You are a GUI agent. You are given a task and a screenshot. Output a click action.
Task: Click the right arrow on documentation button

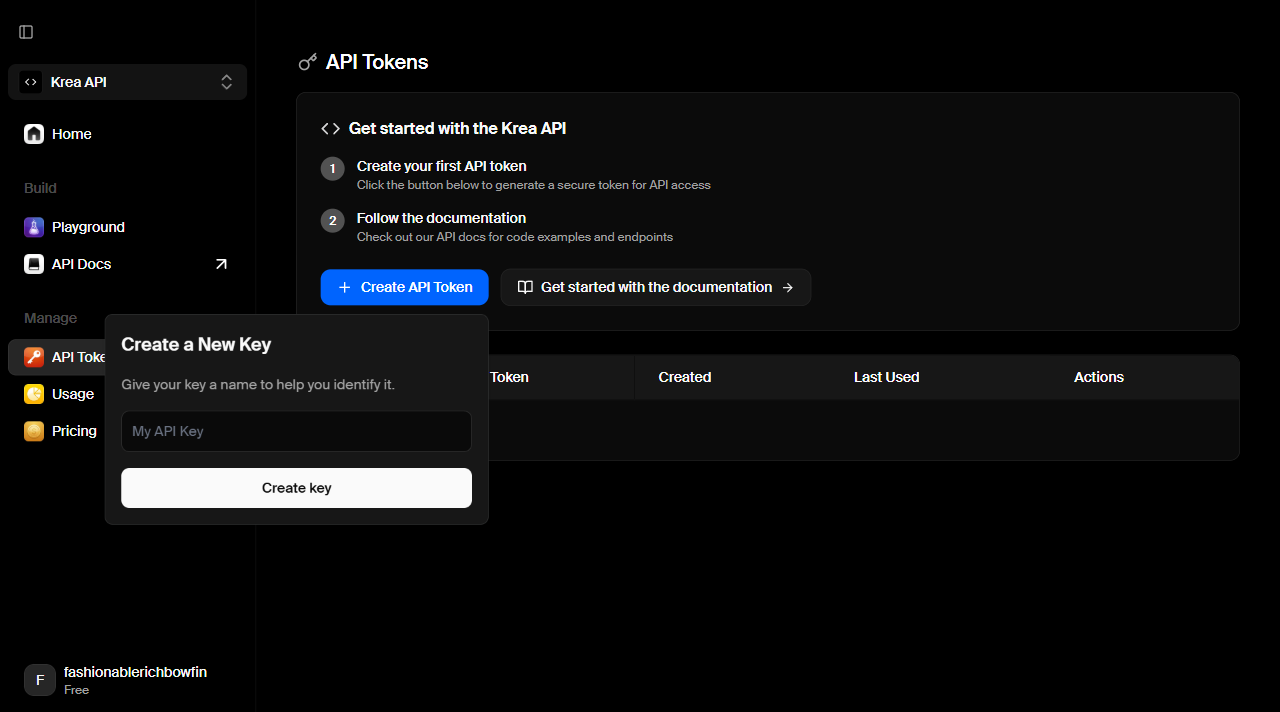[788, 287]
